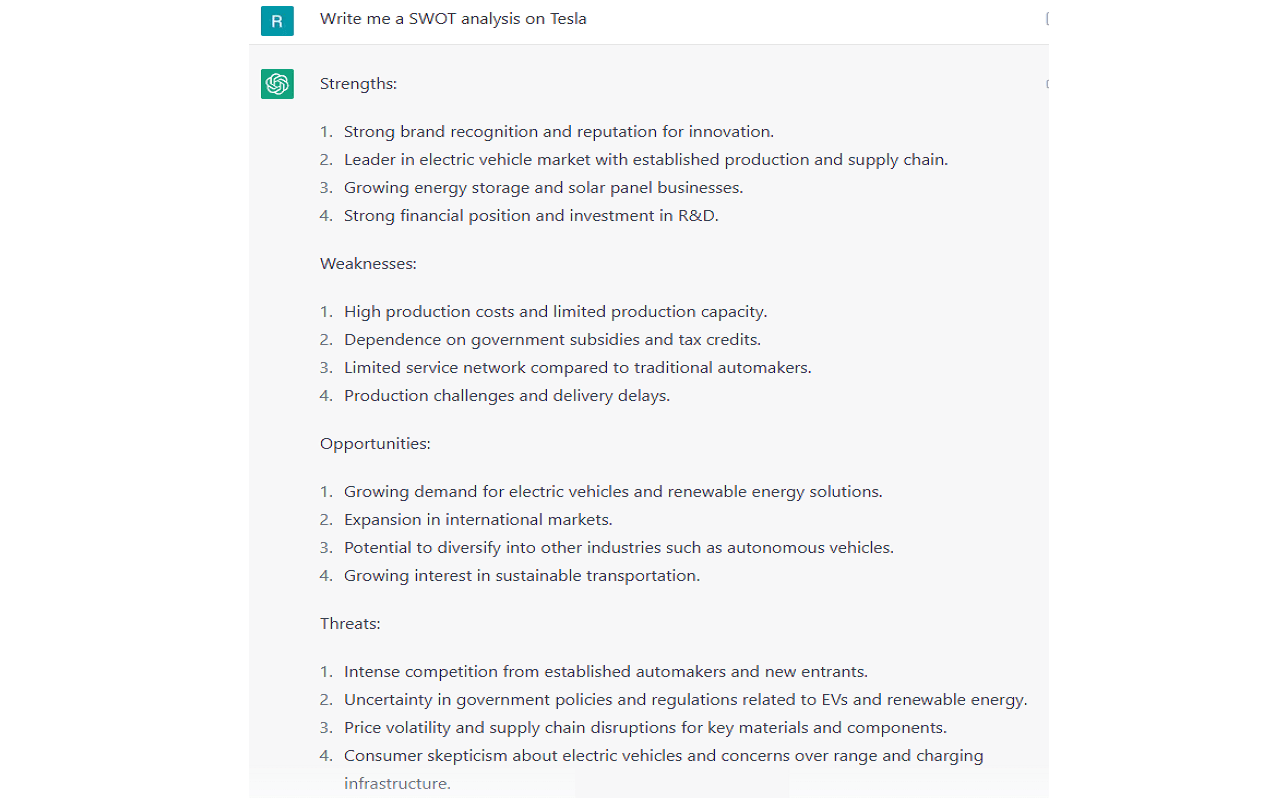
Task: Click the Weaknesses heading
Action: (368, 264)
